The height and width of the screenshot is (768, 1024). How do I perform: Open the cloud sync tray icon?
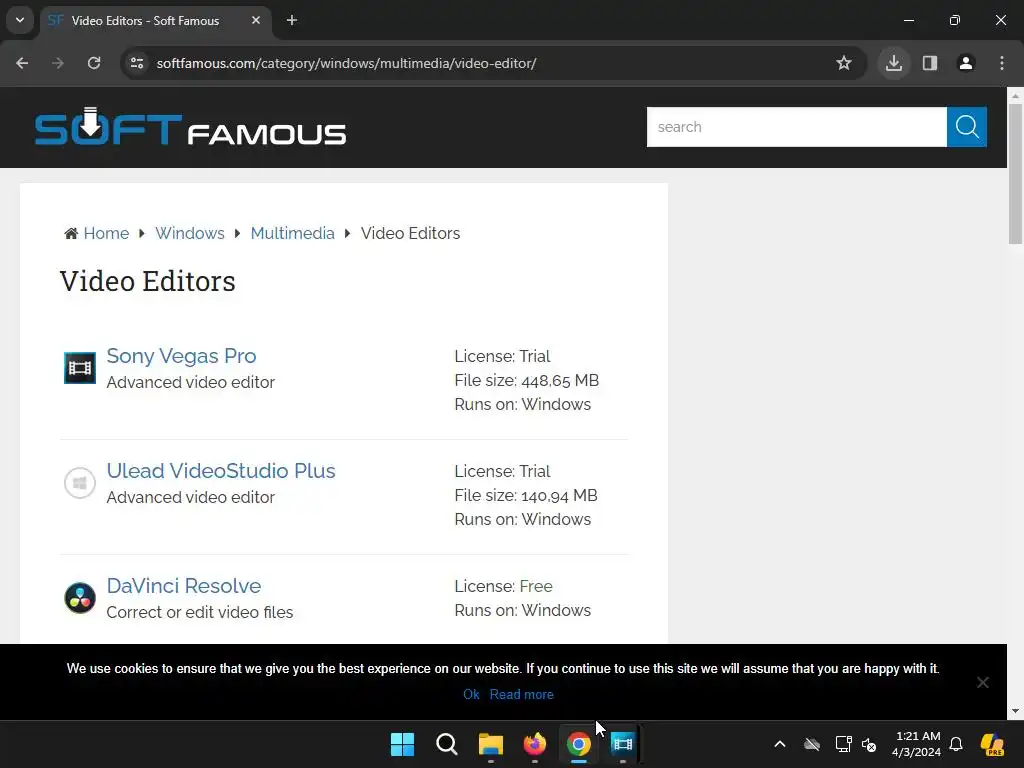point(812,744)
